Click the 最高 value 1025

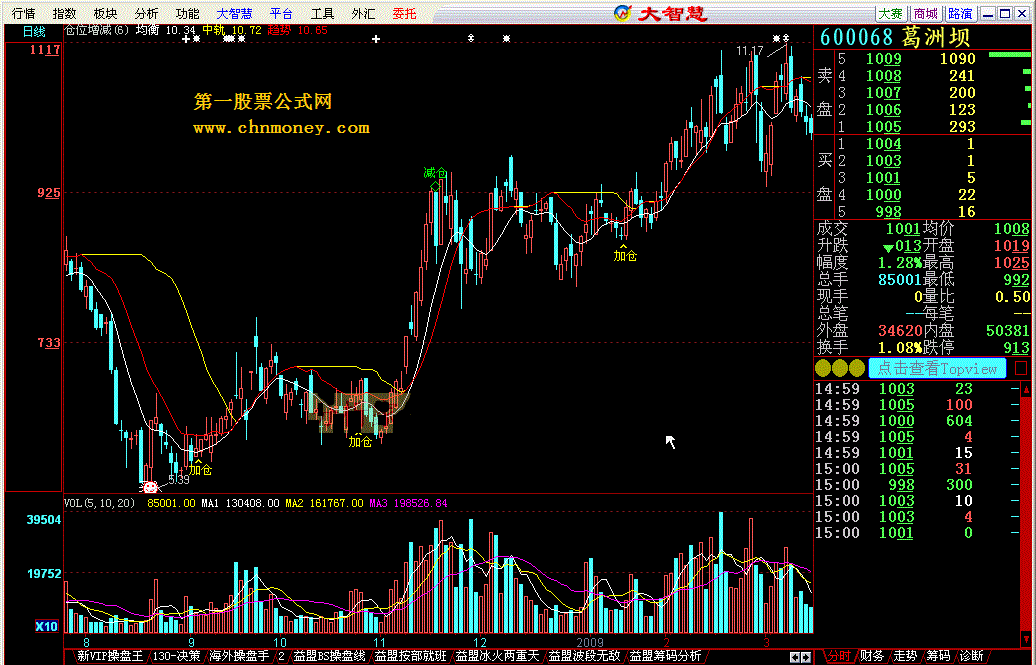click(x=1012, y=262)
